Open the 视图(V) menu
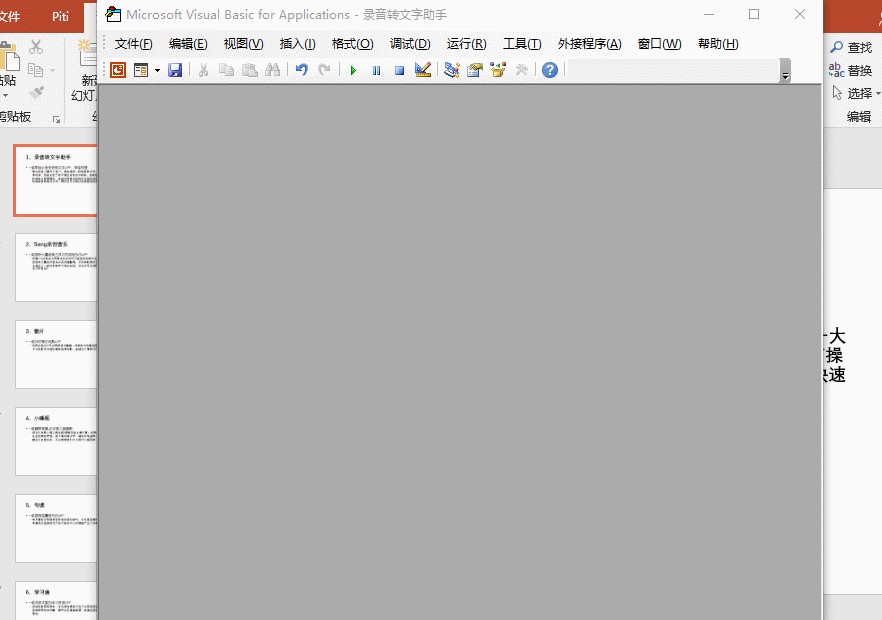Screen dimensions: 882x620 (x=244, y=44)
